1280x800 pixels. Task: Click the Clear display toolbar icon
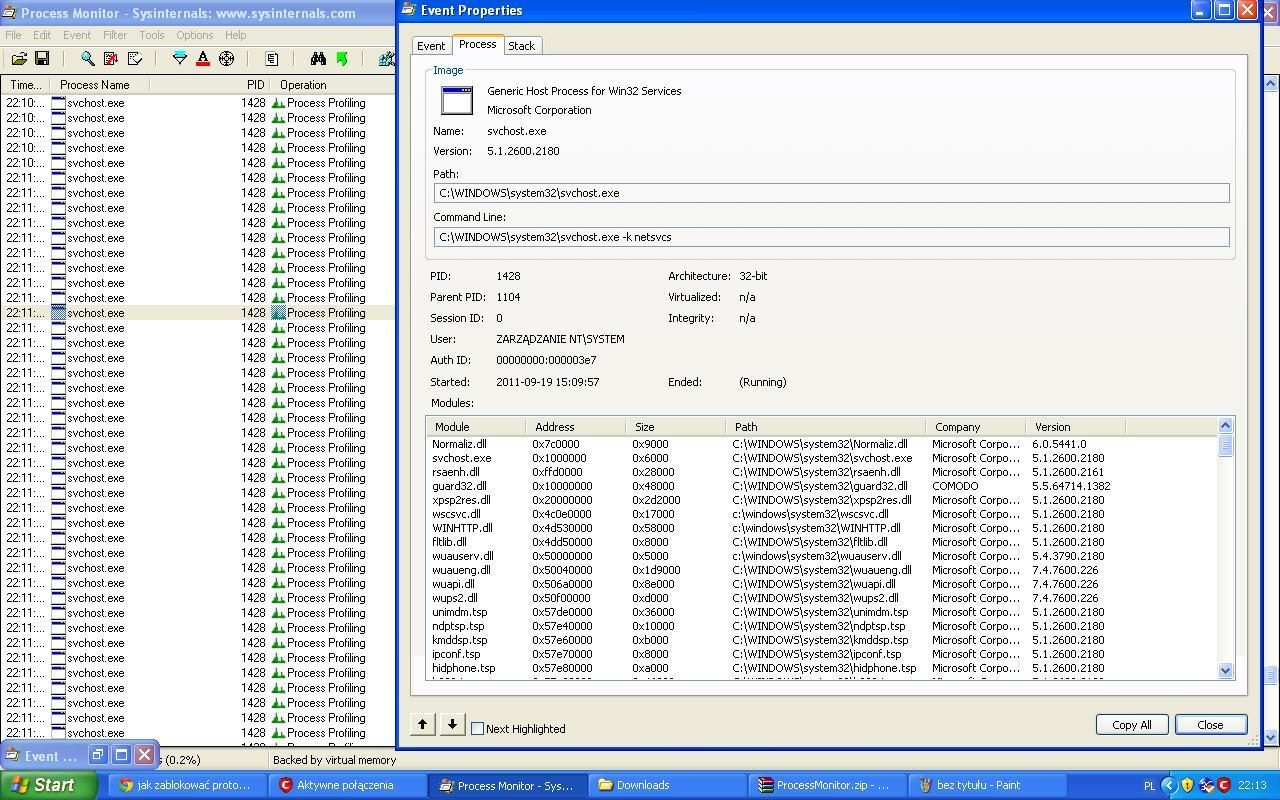pos(135,59)
